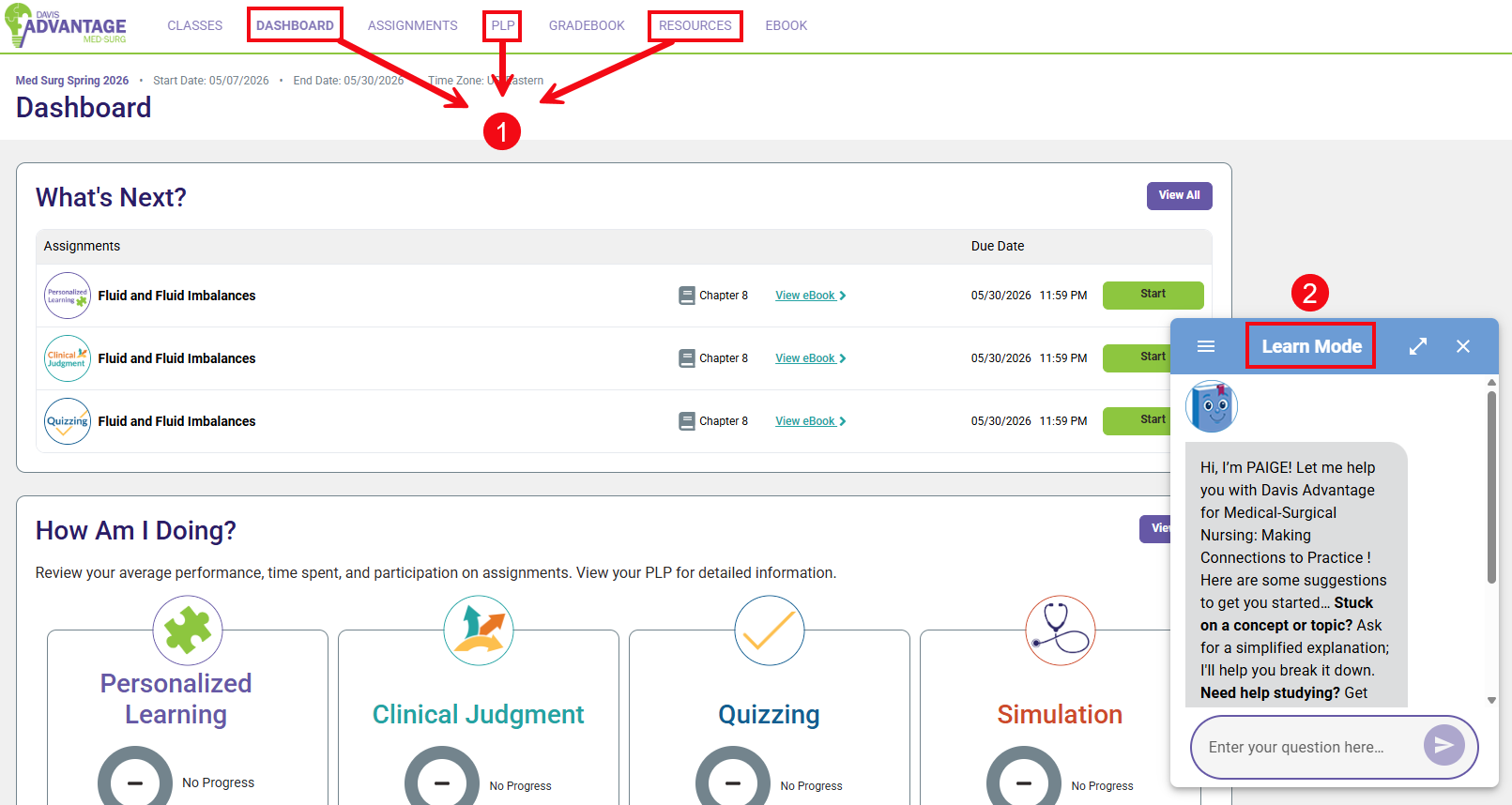Click Simulation No Progress ring

pos(1024,776)
